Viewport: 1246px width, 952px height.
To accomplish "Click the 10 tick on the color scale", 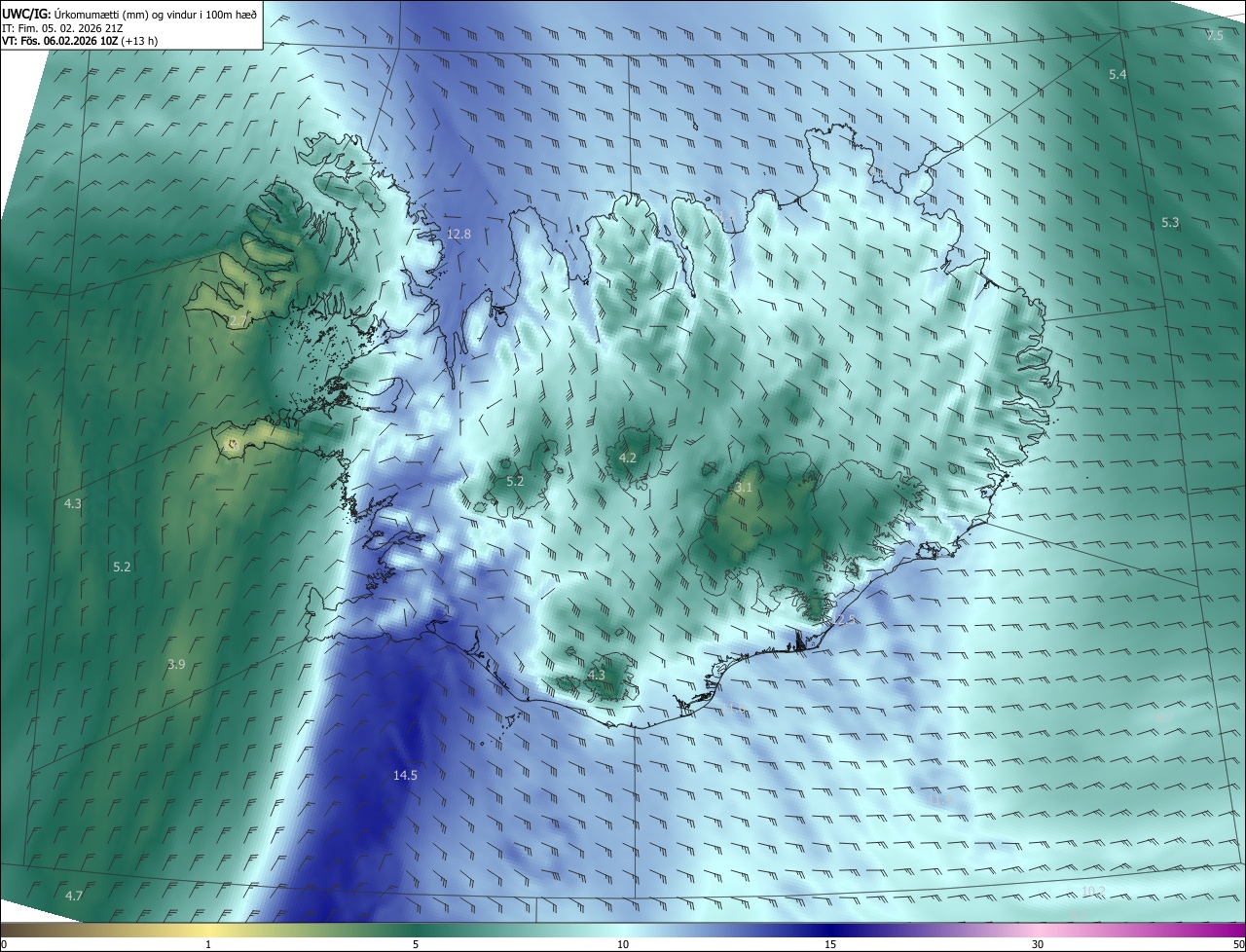I will [x=623, y=944].
